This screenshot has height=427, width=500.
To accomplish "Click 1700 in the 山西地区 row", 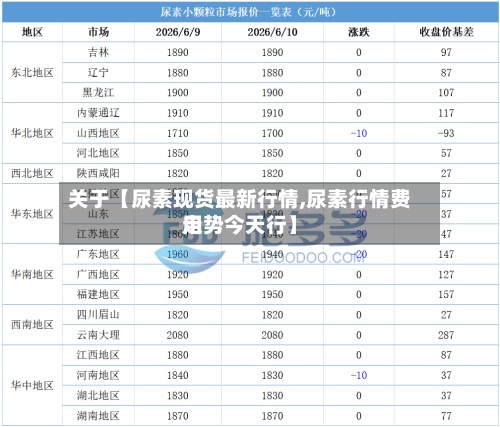I will click(272, 133).
